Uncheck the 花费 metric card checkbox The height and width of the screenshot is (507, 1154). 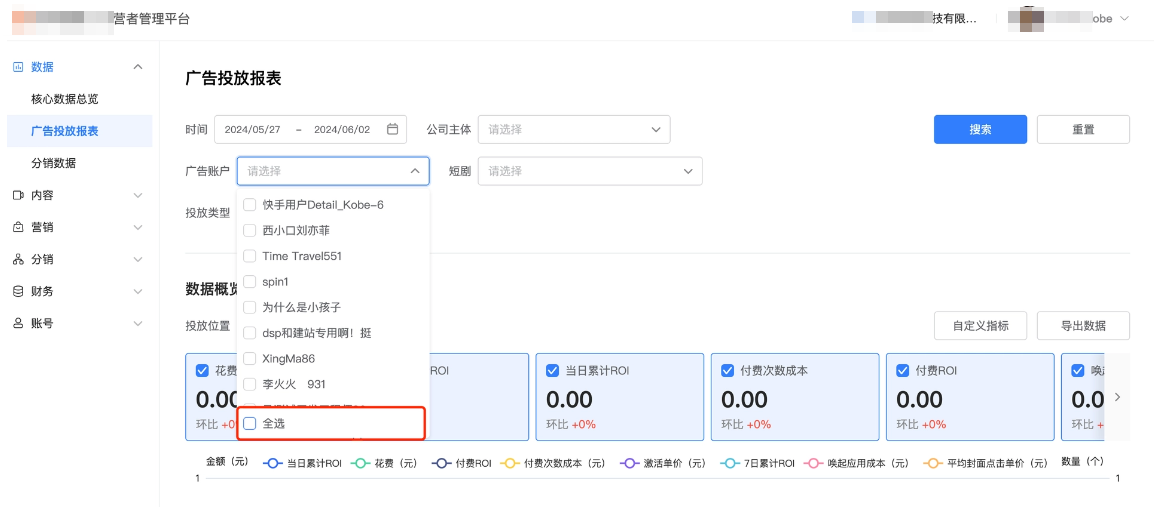[x=202, y=371]
